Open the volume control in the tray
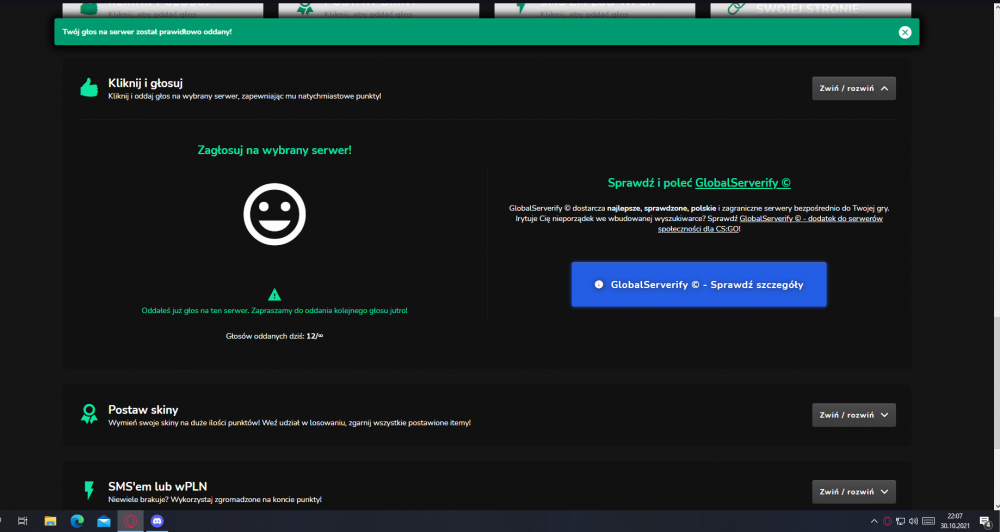 click(913, 521)
